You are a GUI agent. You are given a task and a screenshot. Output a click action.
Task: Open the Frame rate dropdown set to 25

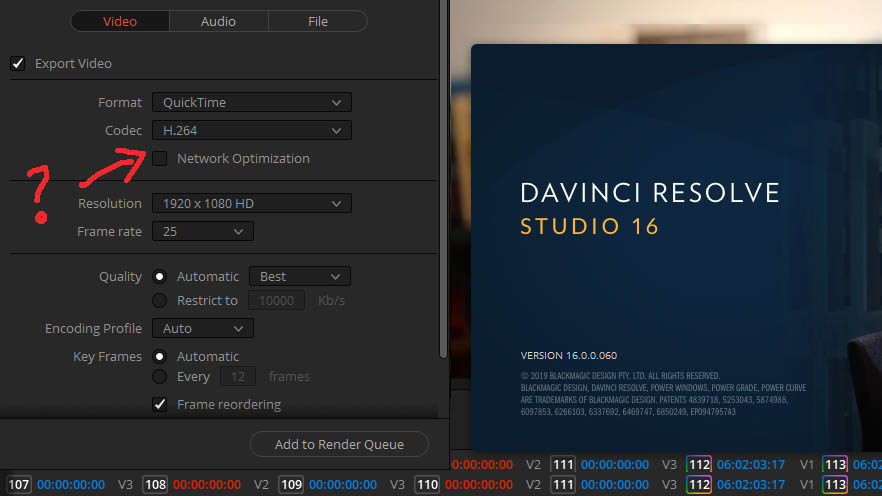(202, 232)
